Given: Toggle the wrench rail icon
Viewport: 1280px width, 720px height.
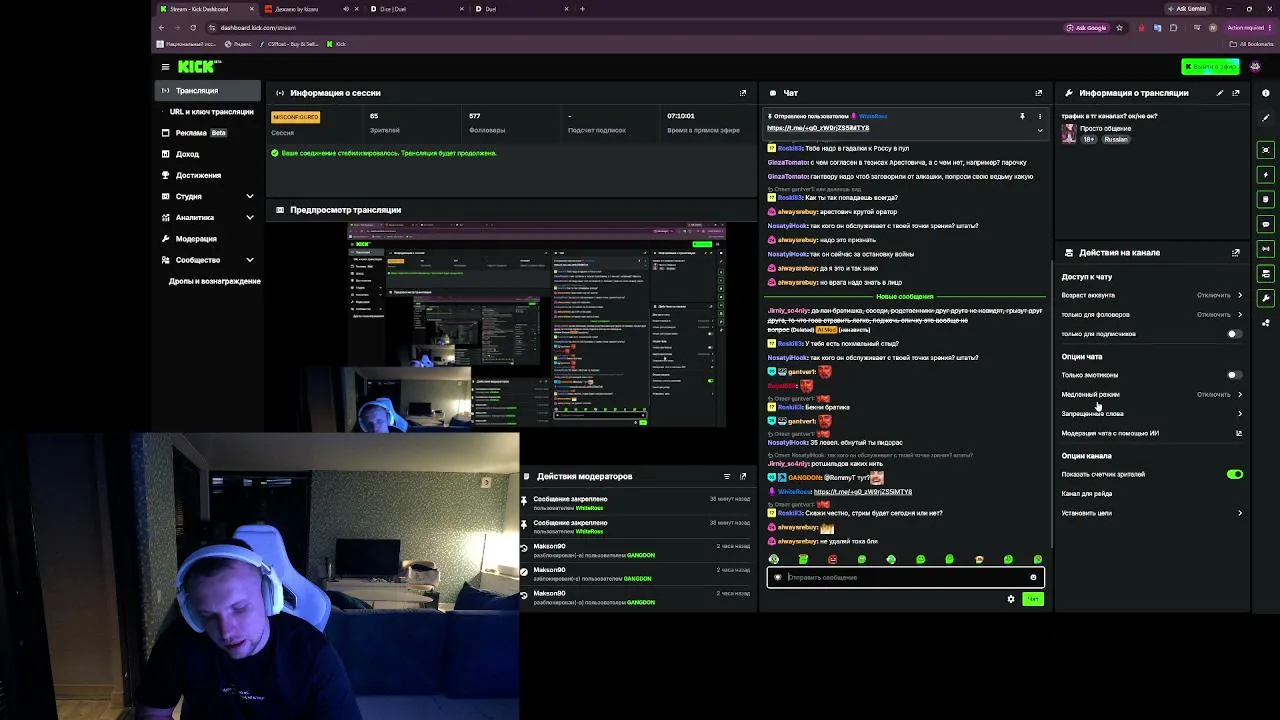Looking at the screenshot, I should pyautogui.click(x=1265, y=298).
